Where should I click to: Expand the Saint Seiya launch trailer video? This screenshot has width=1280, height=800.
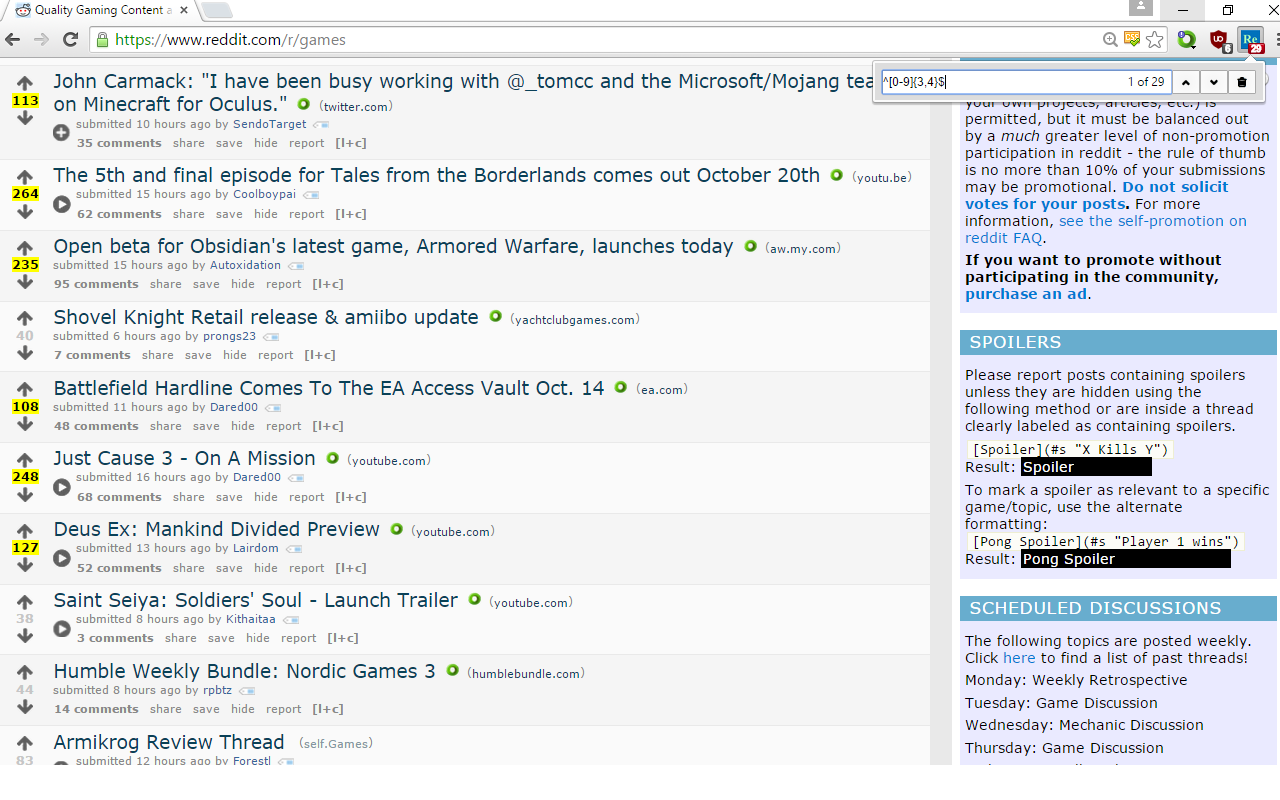click(x=62, y=629)
